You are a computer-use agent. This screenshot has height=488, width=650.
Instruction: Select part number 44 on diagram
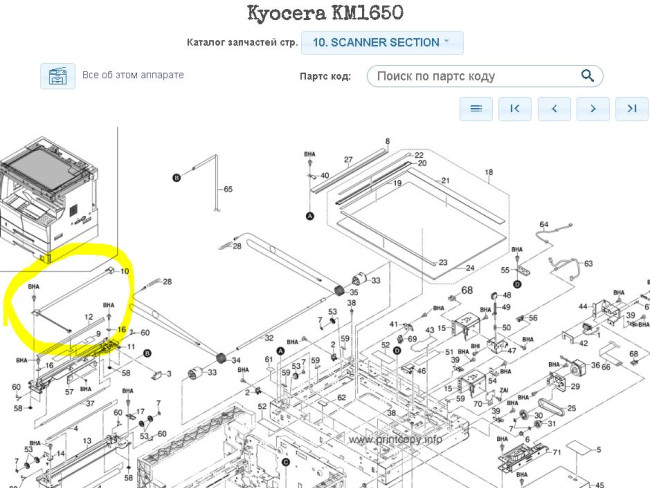click(583, 306)
